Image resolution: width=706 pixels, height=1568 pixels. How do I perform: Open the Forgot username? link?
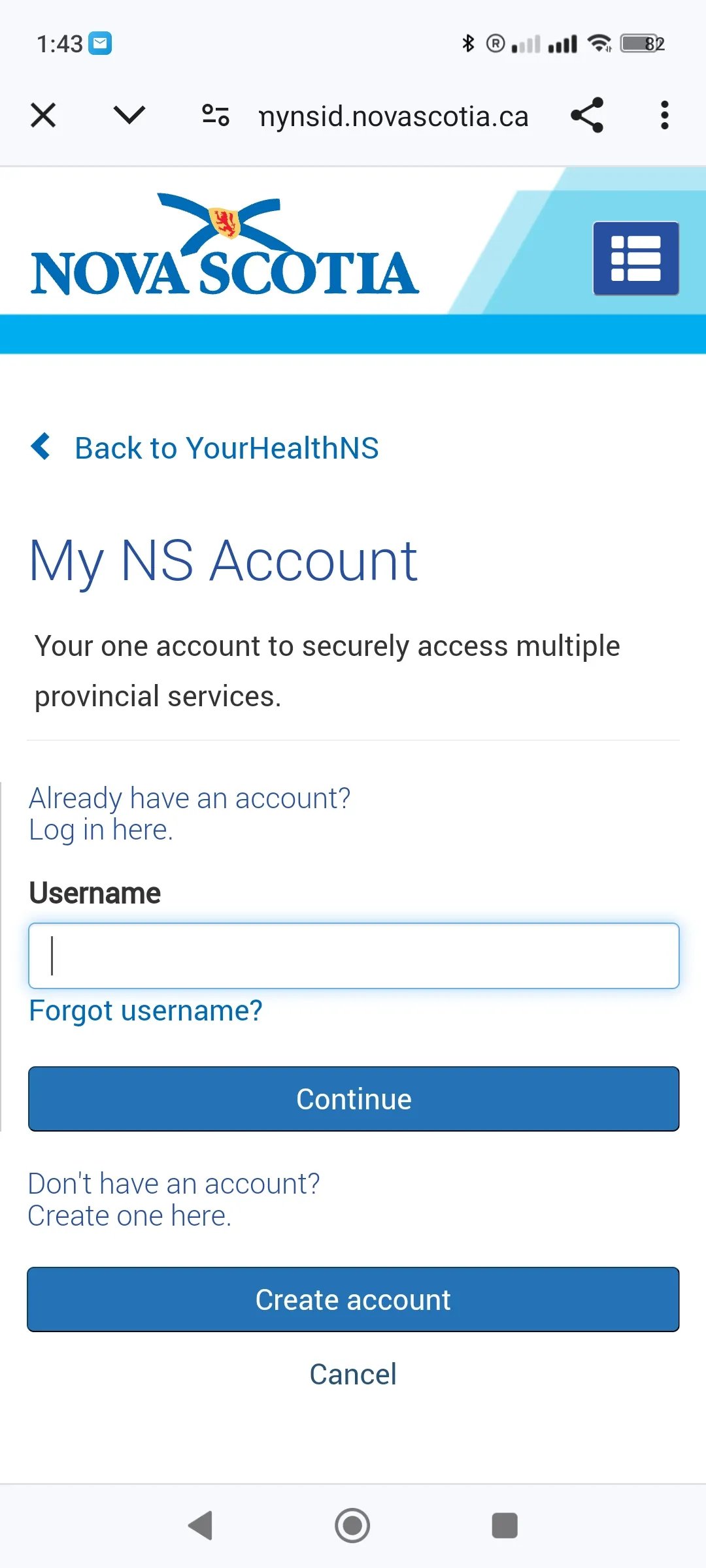pyautogui.click(x=146, y=1011)
